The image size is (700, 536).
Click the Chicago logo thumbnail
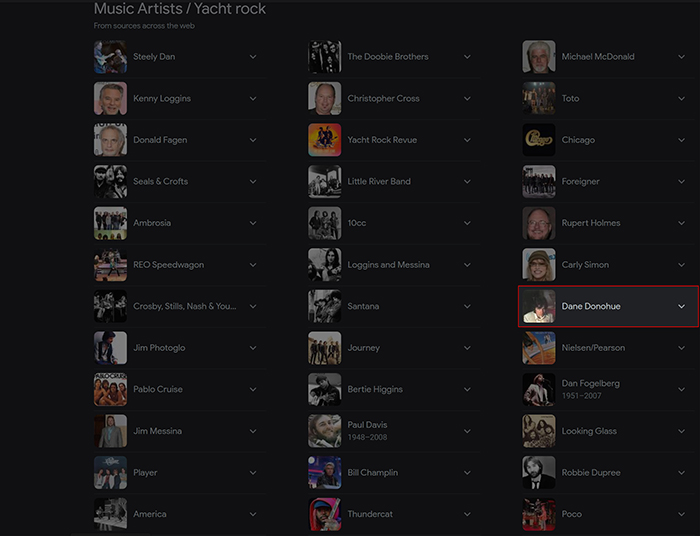click(x=539, y=140)
